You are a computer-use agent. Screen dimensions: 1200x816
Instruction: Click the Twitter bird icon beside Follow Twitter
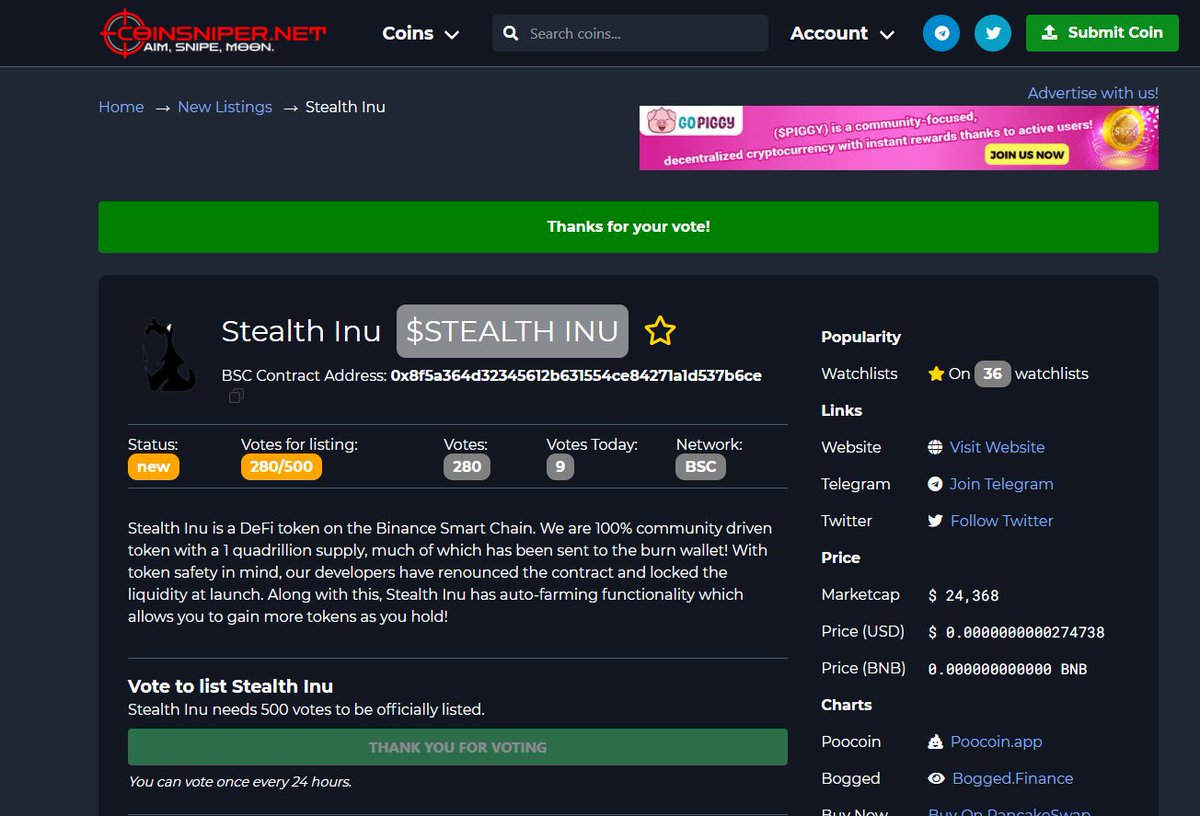935,521
